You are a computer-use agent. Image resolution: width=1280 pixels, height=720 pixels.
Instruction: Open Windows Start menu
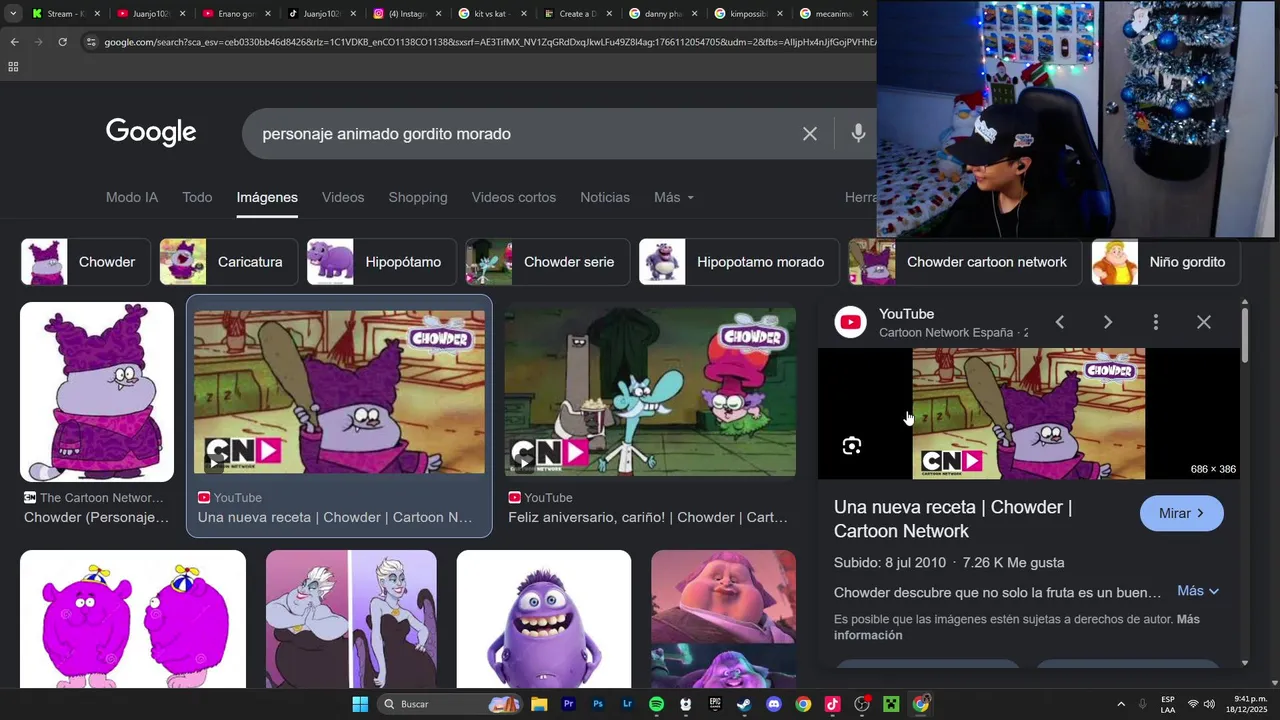point(360,704)
